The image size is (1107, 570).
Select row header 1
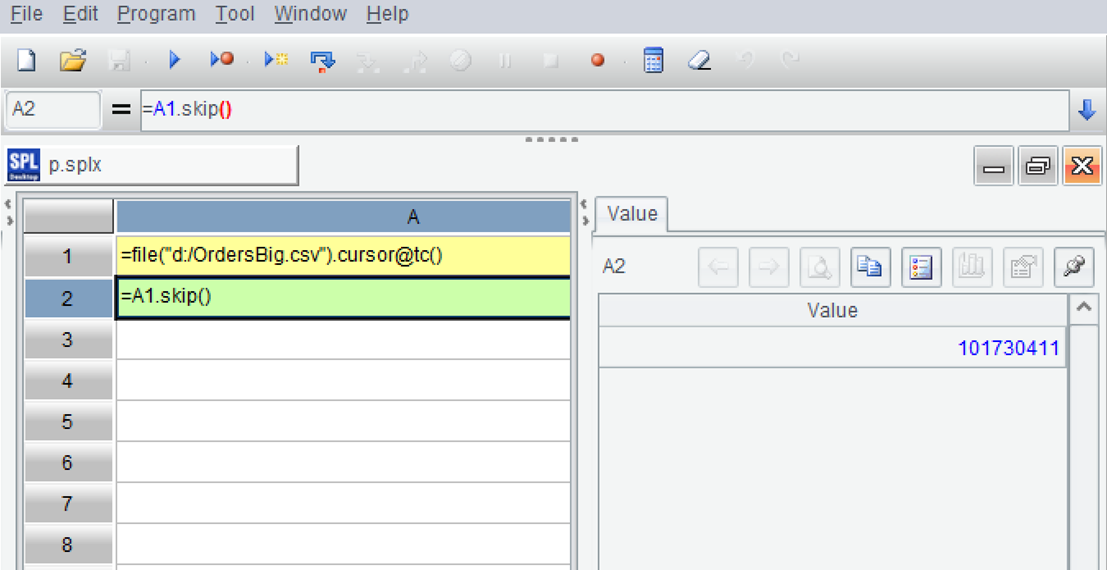coord(68,257)
